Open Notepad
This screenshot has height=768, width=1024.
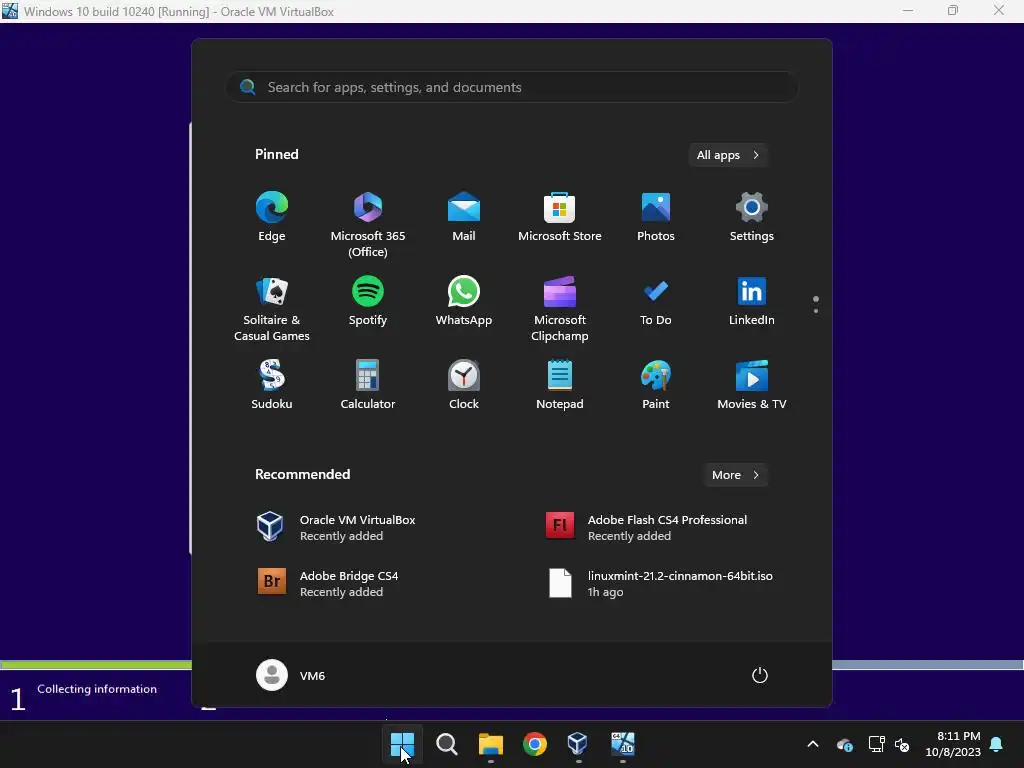tap(560, 385)
